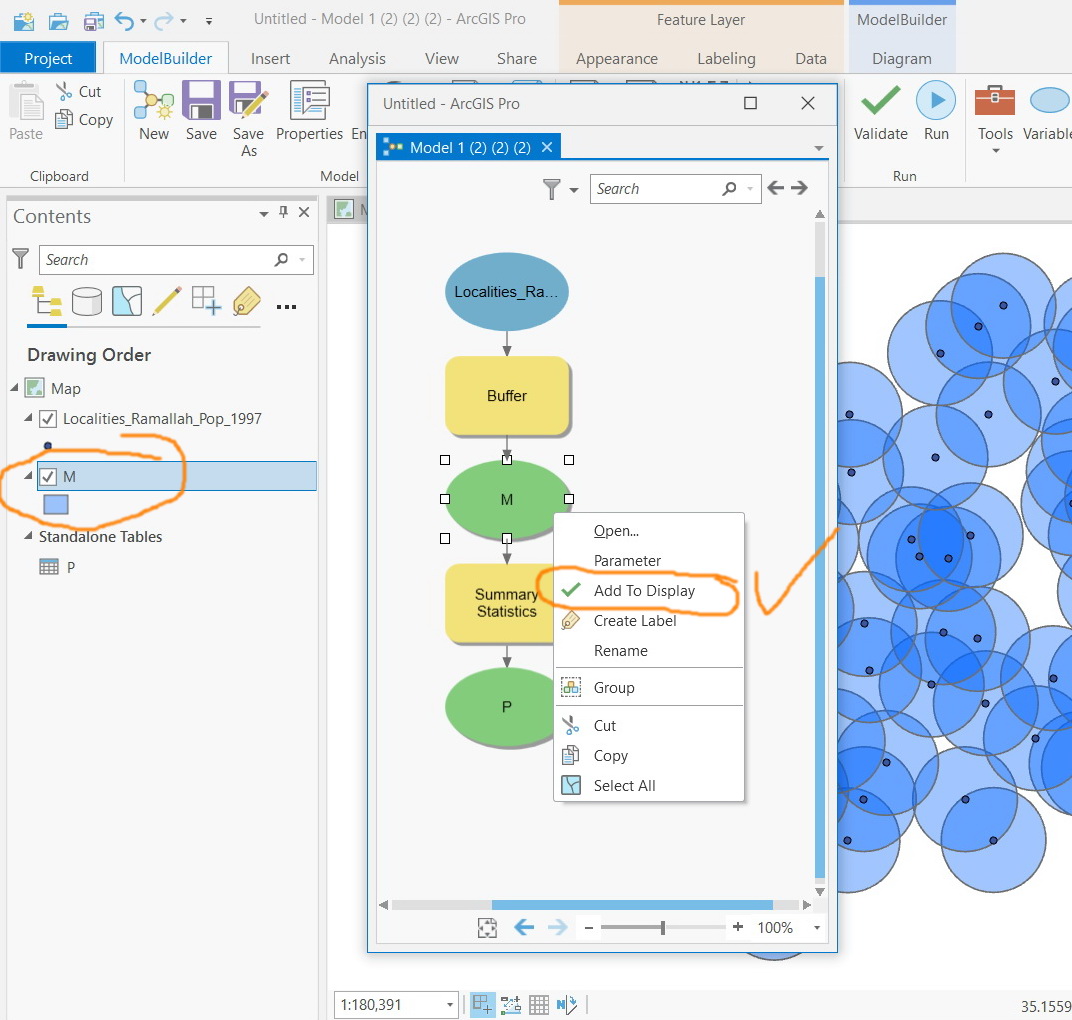Choose Group from the context menu
1072x1020 pixels.
tap(614, 688)
